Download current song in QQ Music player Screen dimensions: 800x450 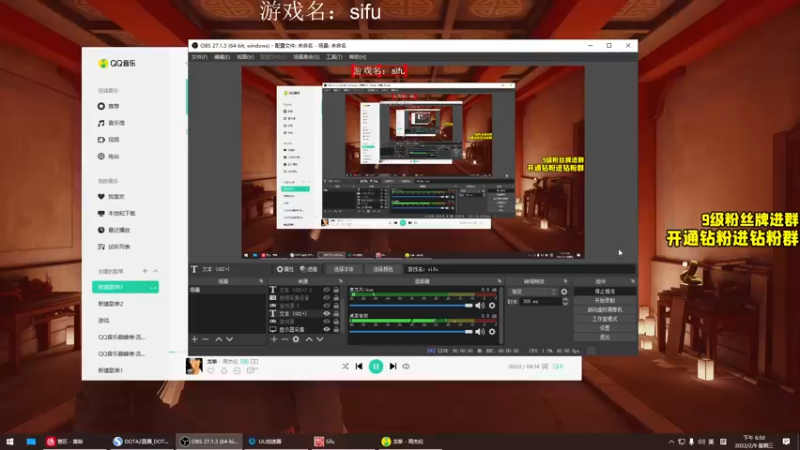[x=224, y=371]
